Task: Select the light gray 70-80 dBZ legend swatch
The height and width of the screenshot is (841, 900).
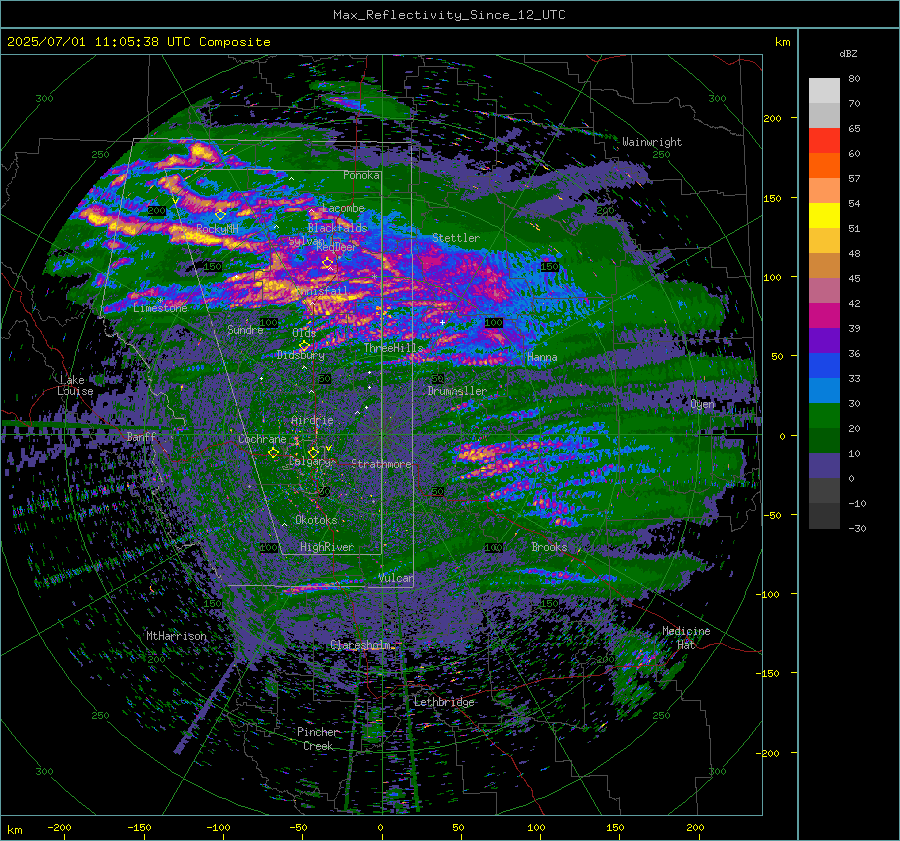Action: point(824,91)
